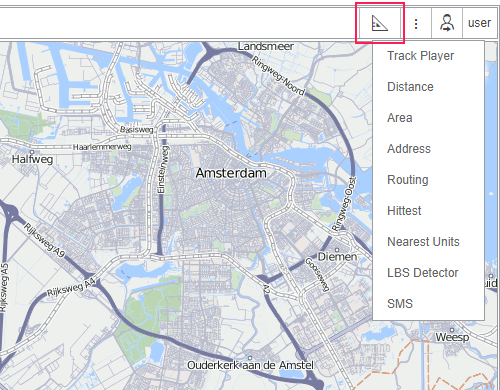Click the user logout person icon

pos(447,23)
